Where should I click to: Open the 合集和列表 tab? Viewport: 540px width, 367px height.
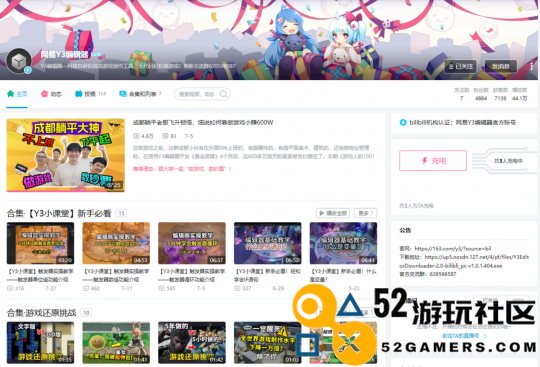(x=140, y=94)
